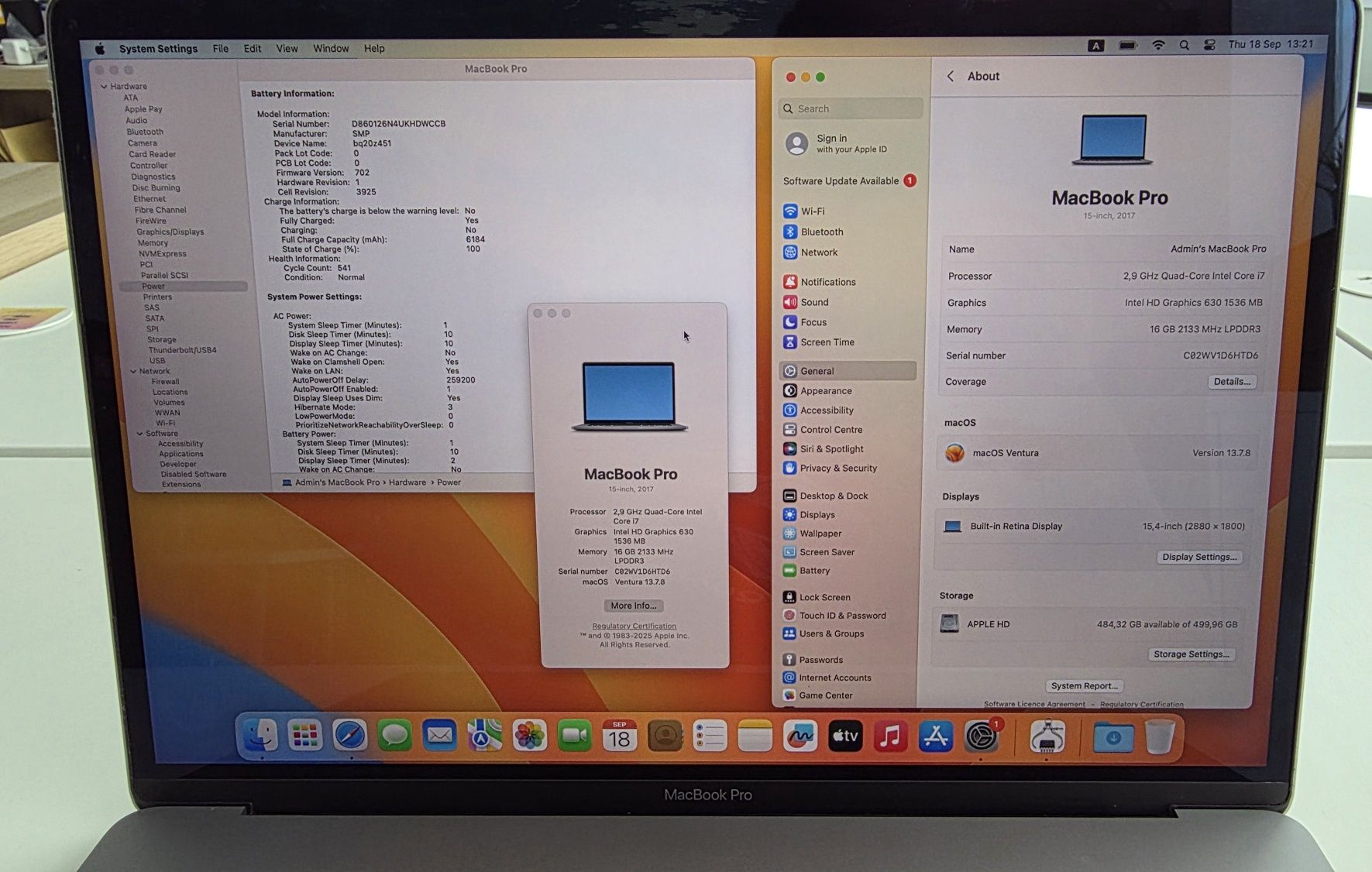This screenshot has width=1372, height=872.
Task: Open Internet Accounts settings
Action: pos(827,678)
